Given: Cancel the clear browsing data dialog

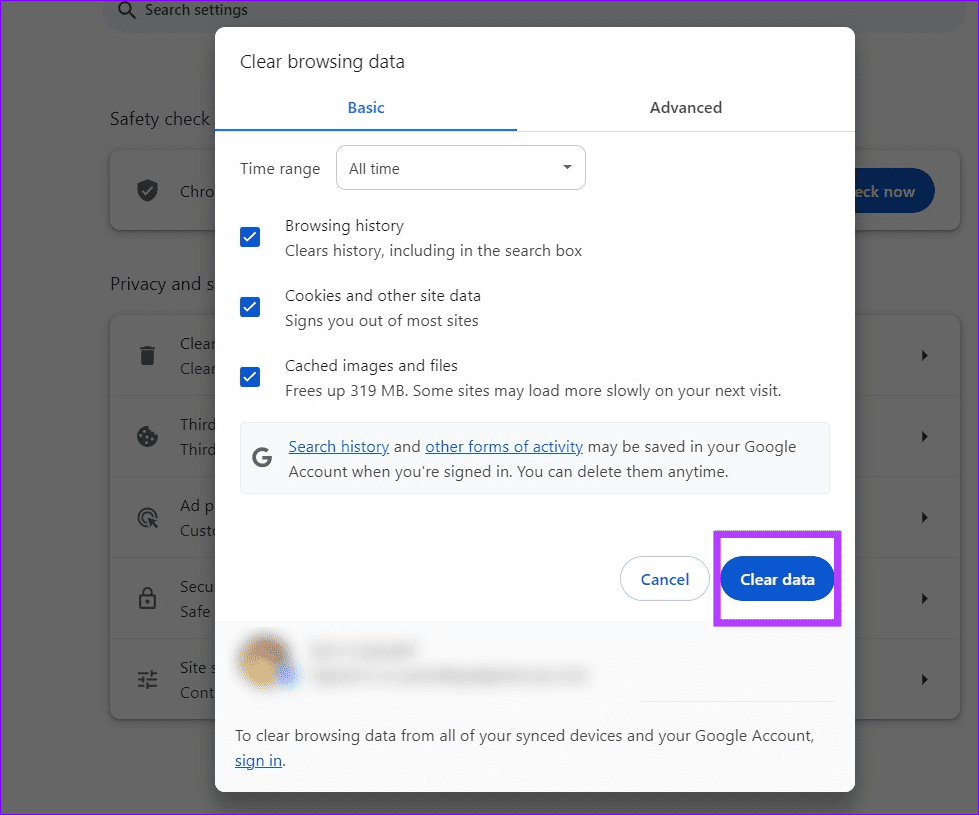Looking at the screenshot, I should click(x=664, y=579).
